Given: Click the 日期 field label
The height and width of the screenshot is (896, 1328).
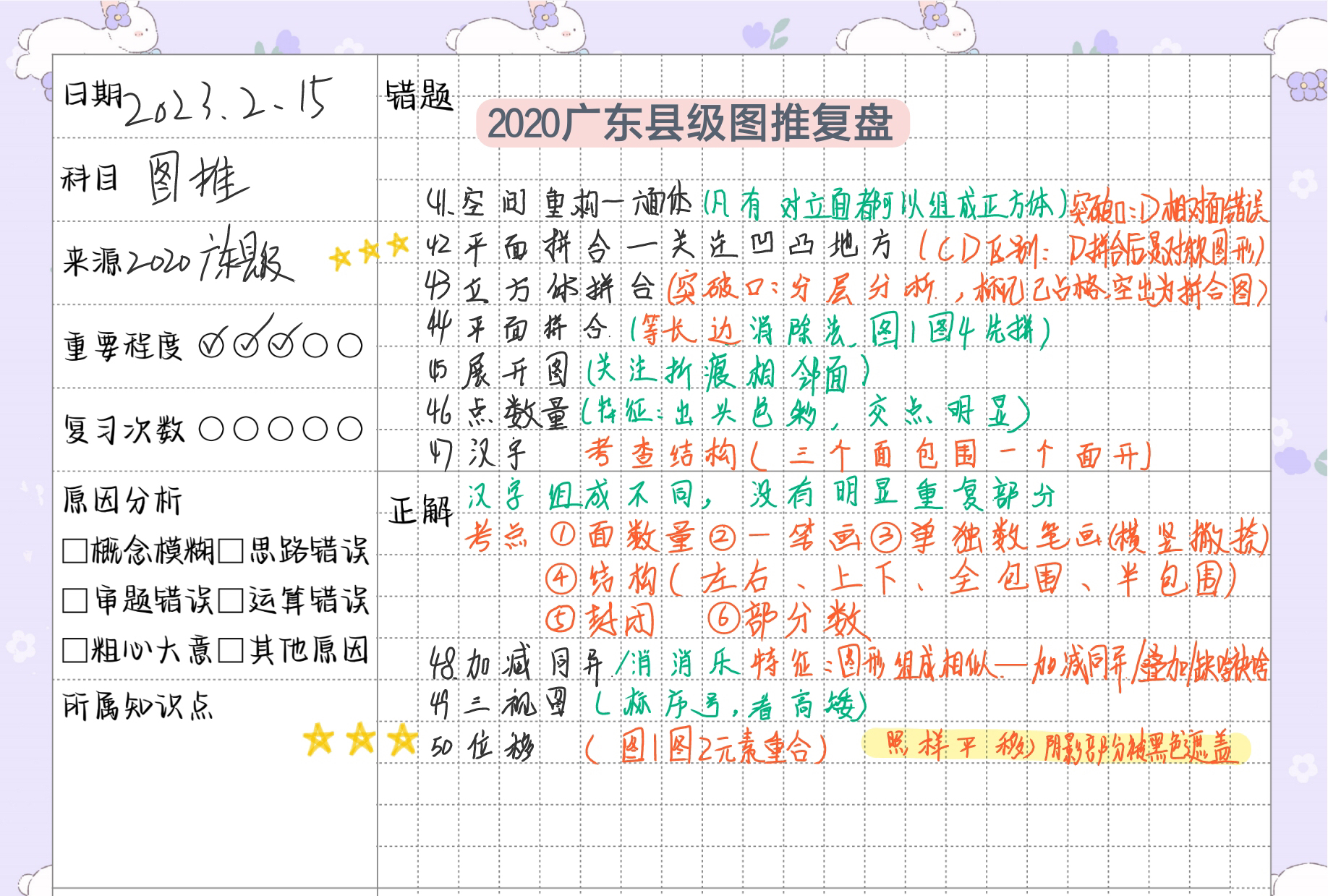Looking at the screenshot, I should 93,95.
